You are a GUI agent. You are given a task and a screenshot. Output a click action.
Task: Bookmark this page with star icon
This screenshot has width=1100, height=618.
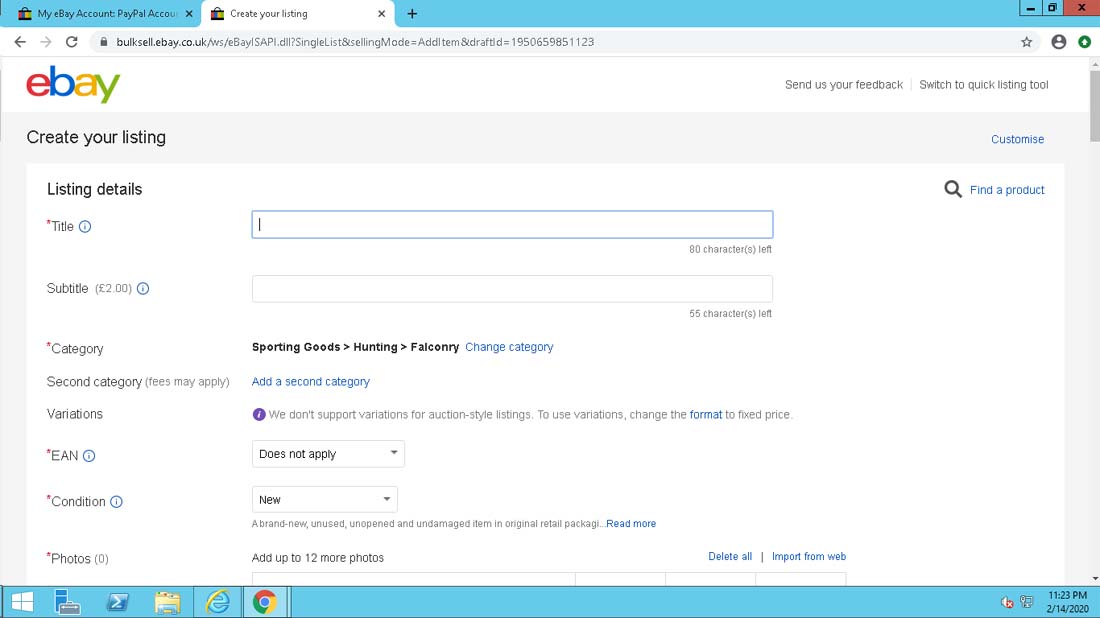pos(1026,42)
